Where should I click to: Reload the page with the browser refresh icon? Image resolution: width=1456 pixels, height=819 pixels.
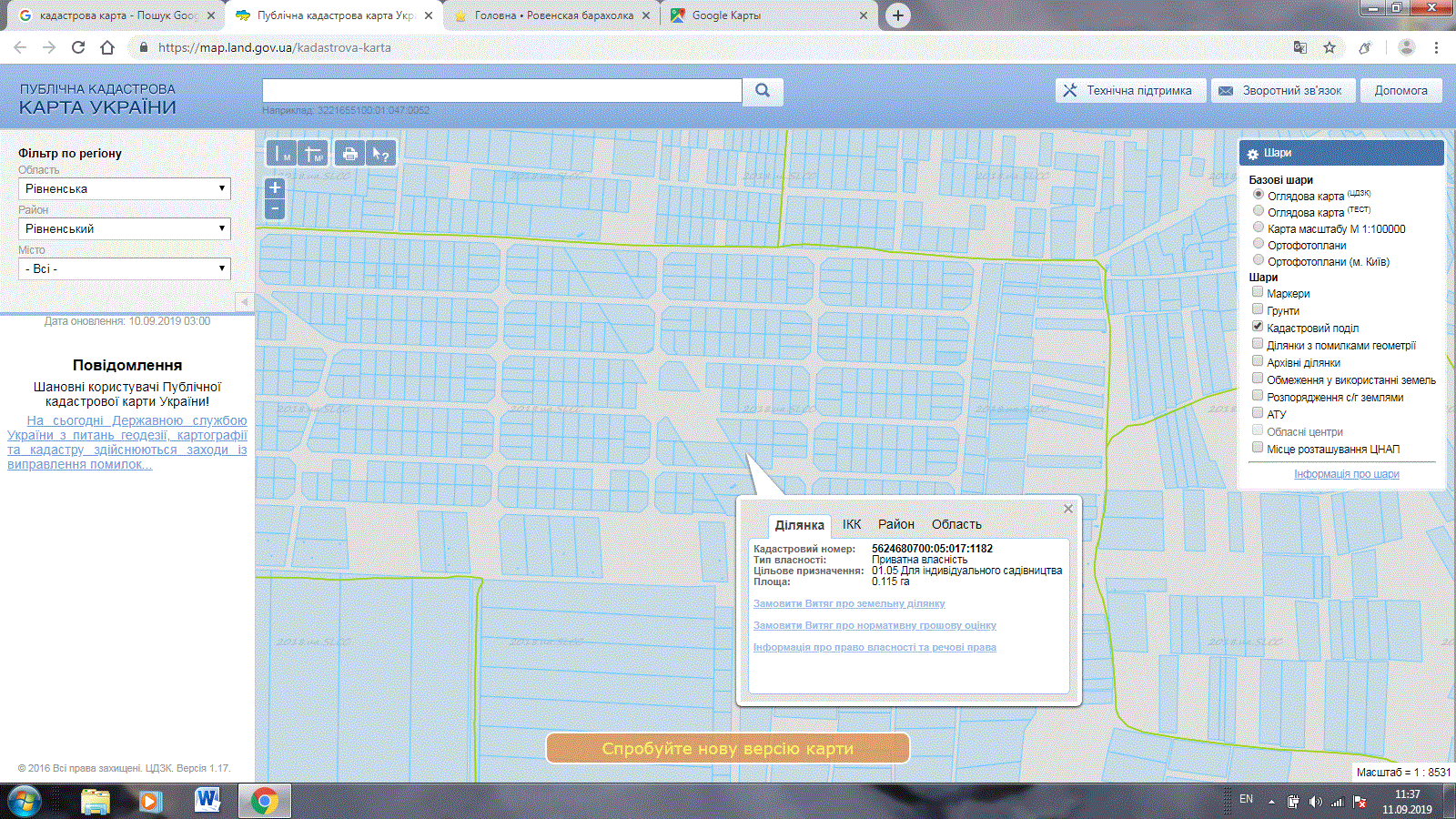(x=78, y=47)
